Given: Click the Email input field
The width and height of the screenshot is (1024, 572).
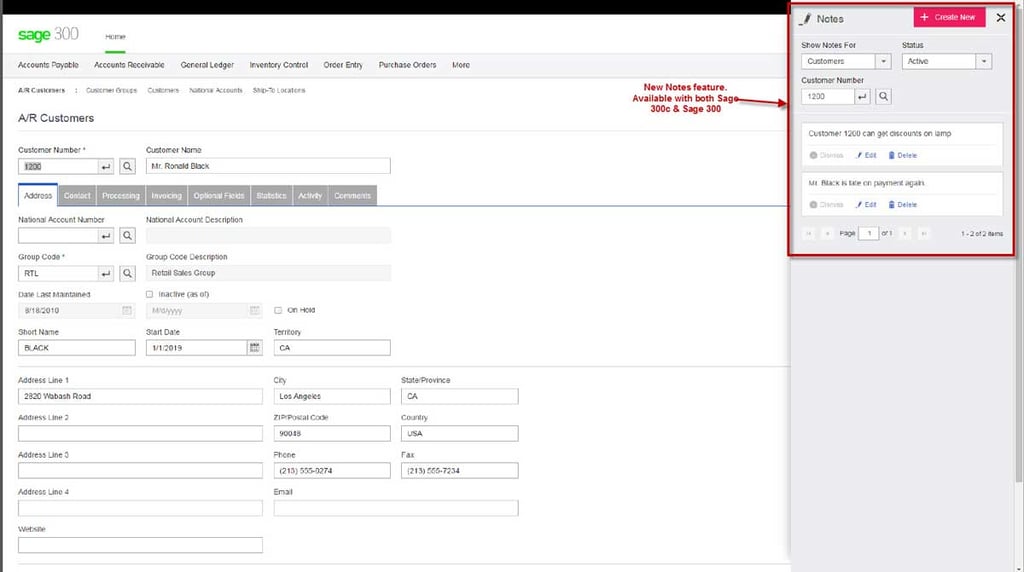Looking at the screenshot, I should pos(396,508).
